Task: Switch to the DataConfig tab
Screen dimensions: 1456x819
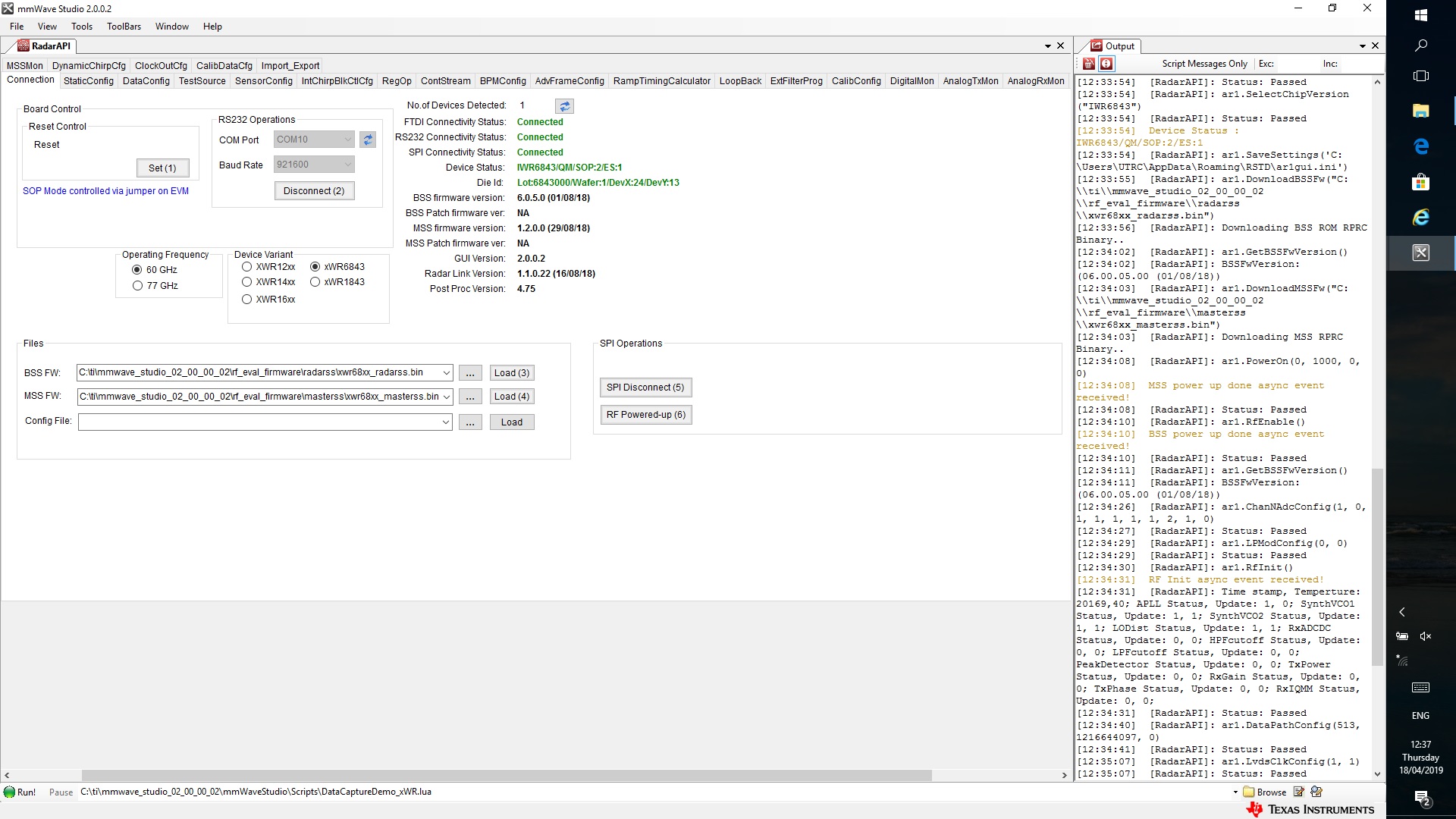Action: coord(146,81)
